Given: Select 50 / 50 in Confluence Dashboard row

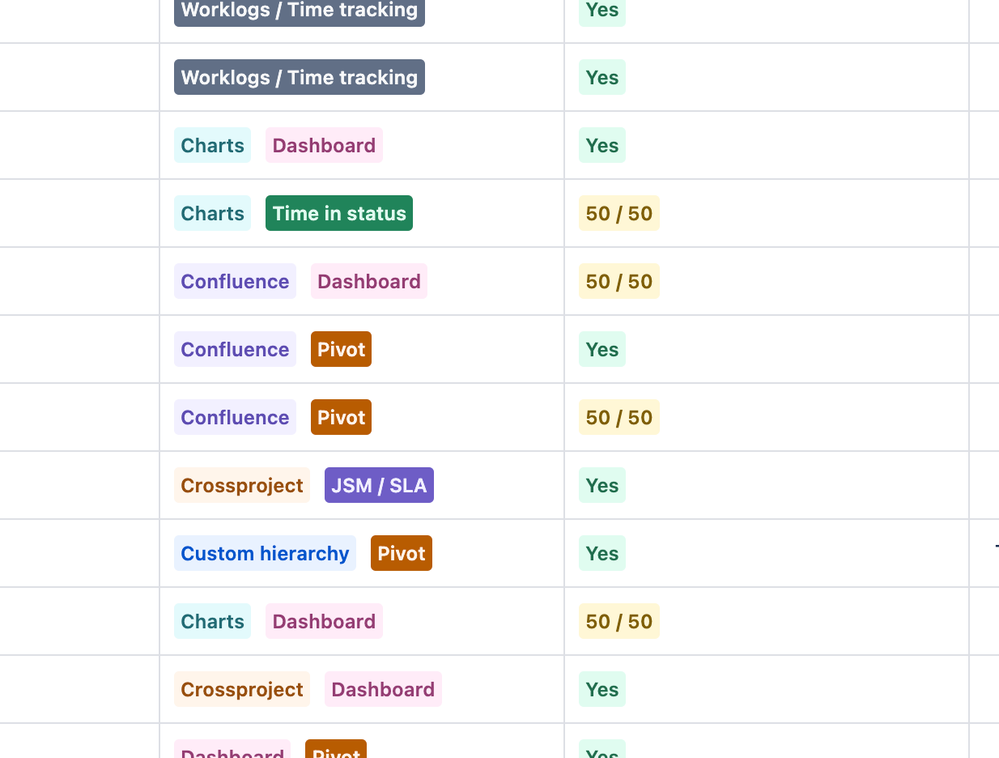Looking at the screenshot, I should (x=619, y=282).
